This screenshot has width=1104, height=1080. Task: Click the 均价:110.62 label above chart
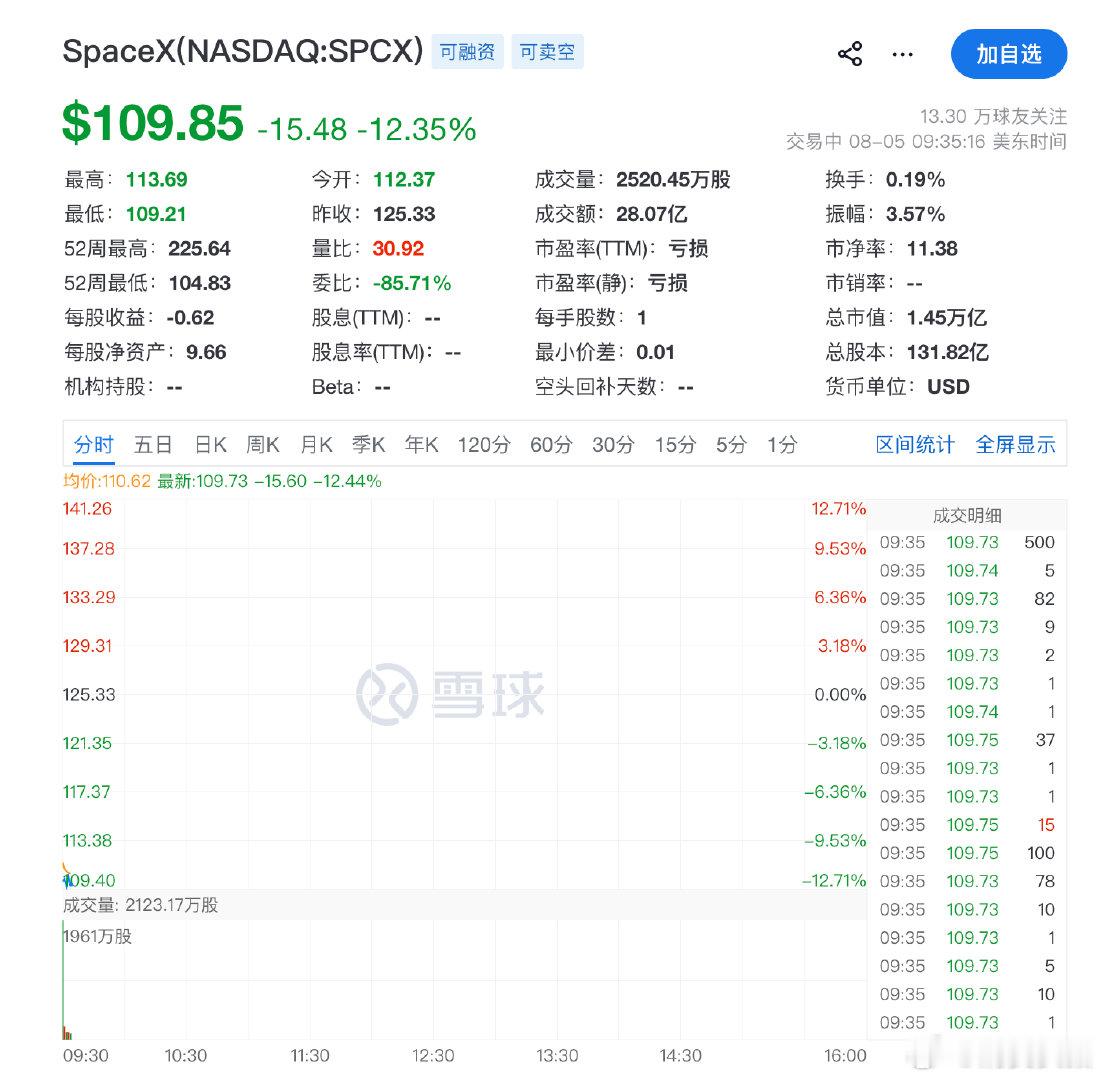click(x=107, y=481)
